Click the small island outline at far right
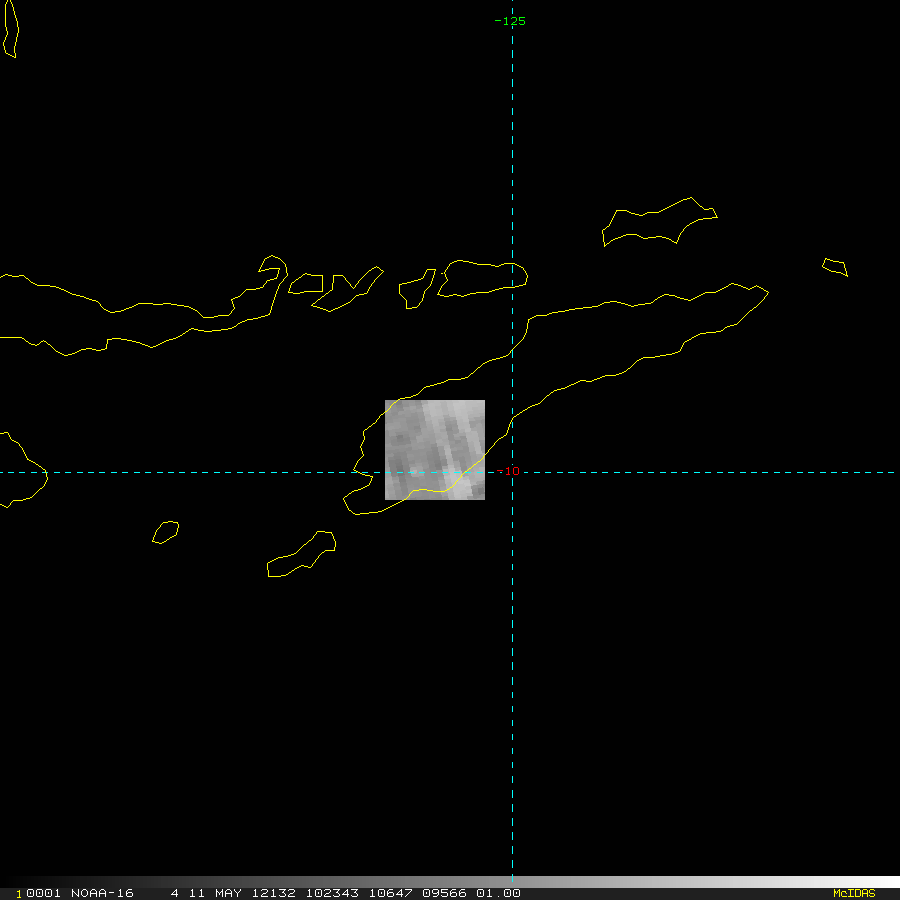 click(835, 267)
